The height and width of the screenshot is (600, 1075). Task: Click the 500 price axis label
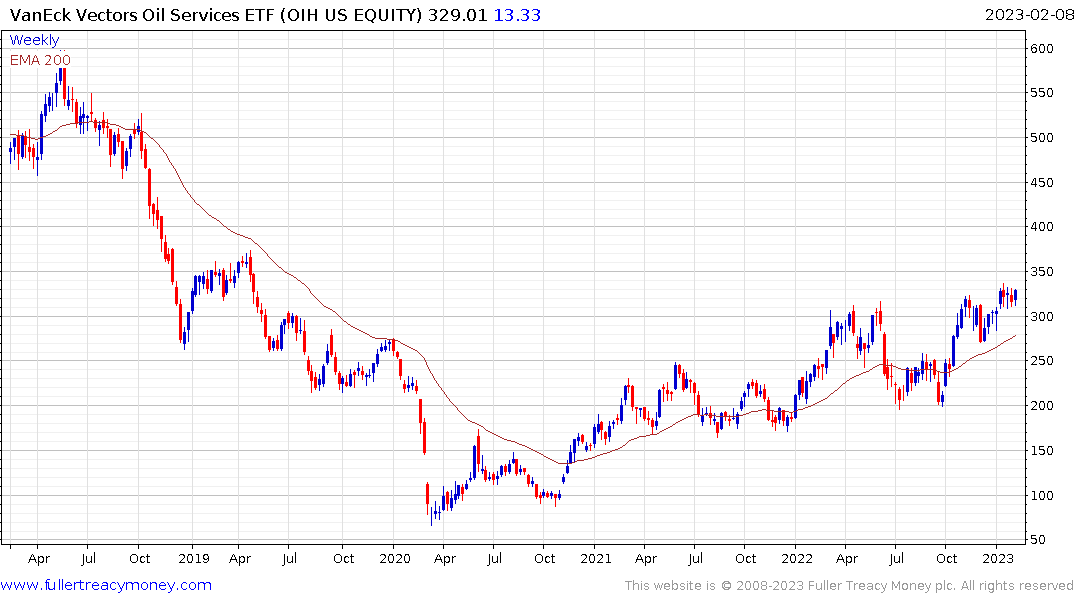click(1041, 137)
